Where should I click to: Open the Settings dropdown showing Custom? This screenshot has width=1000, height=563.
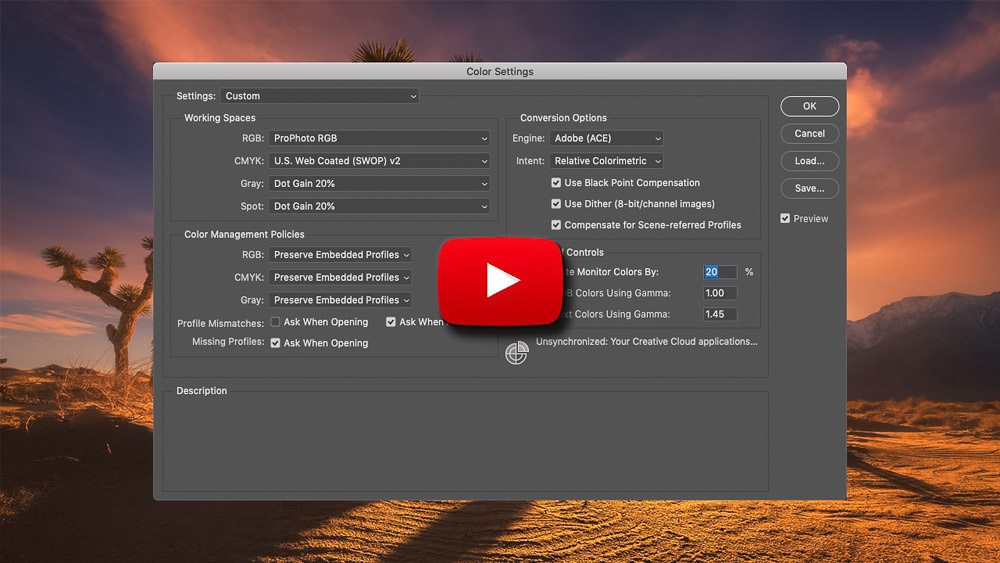(x=320, y=96)
